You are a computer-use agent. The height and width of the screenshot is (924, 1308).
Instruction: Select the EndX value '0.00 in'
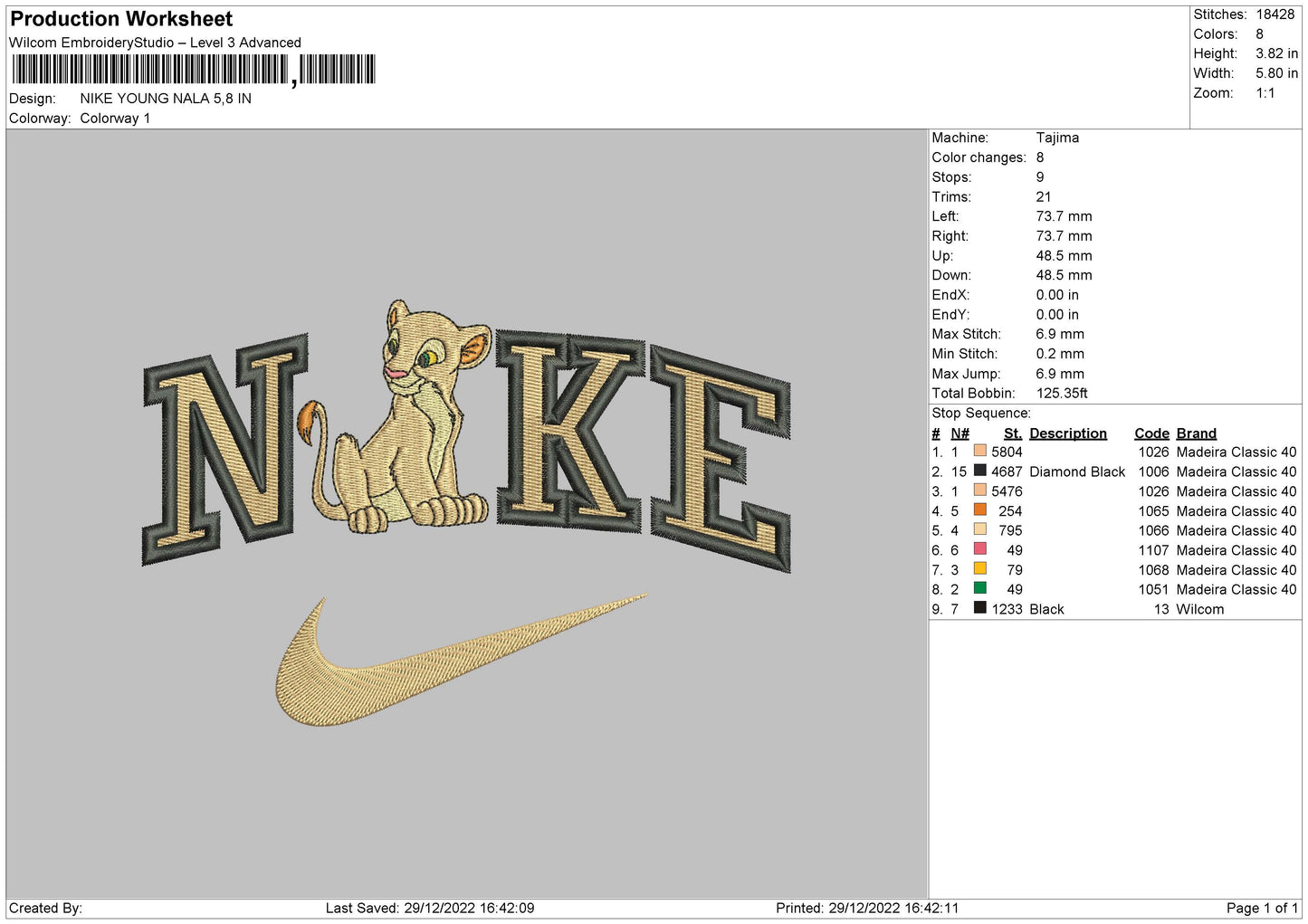(x=1057, y=295)
